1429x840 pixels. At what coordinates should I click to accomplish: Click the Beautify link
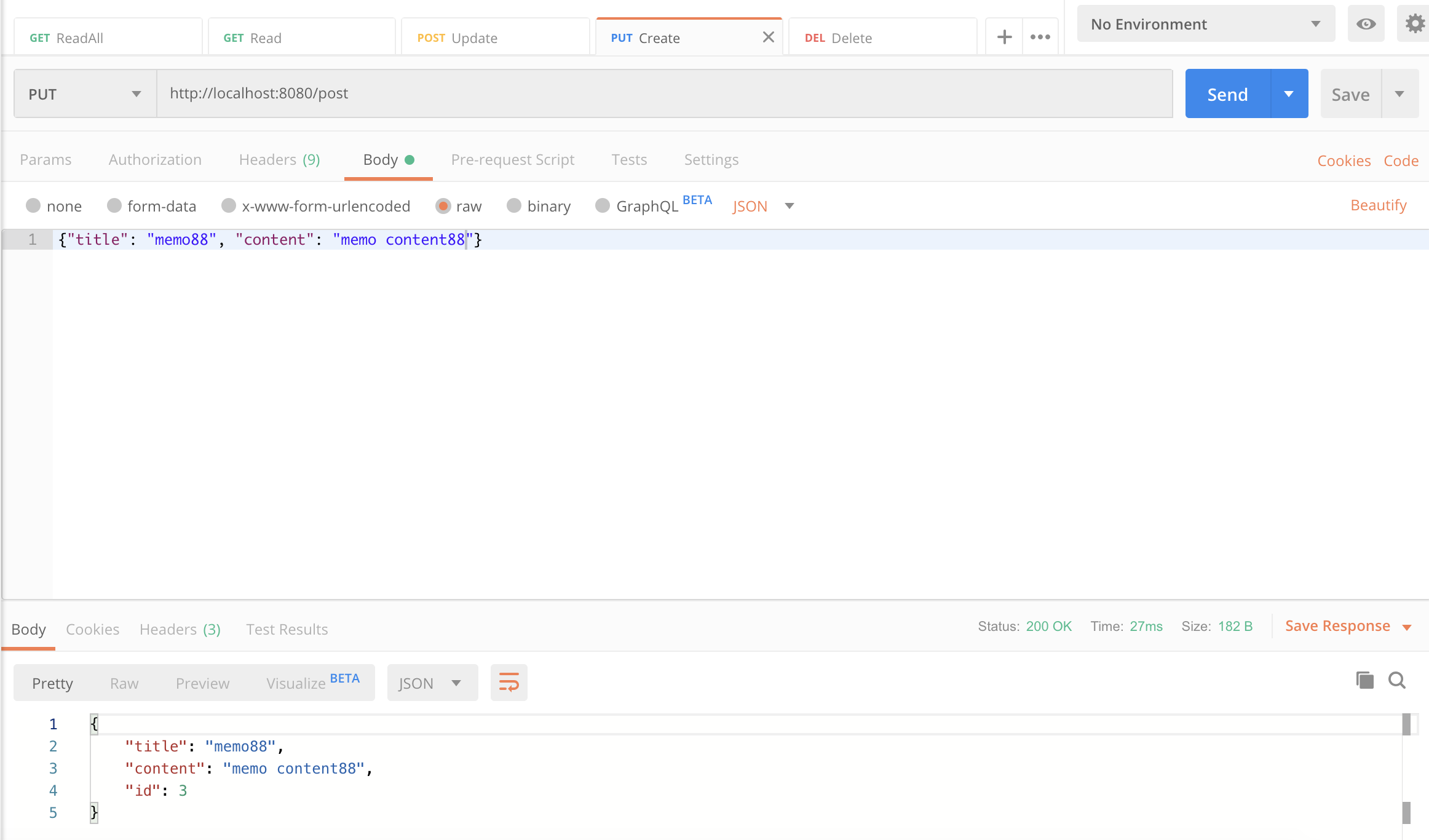pyautogui.click(x=1378, y=205)
